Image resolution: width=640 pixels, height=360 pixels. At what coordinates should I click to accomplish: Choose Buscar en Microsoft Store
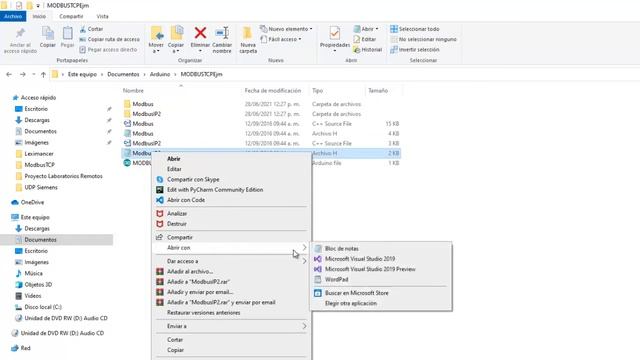pyautogui.click(x=356, y=293)
